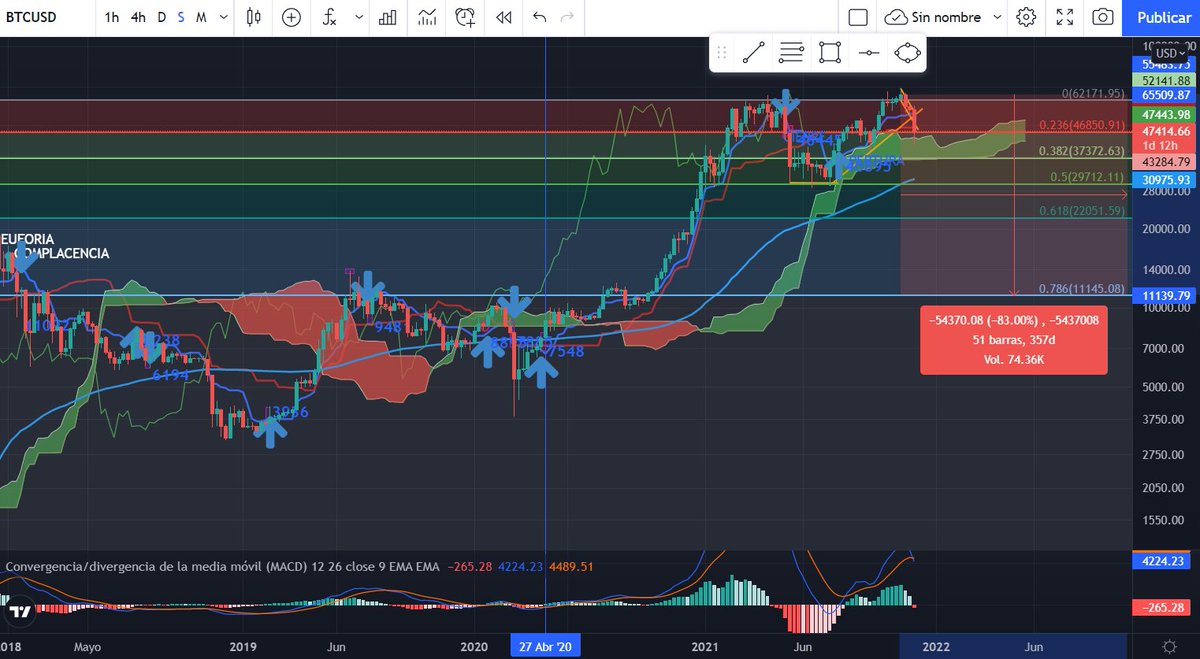Open price scale settings gear at bottom right
Viewport: 1200px width, 659px height.
click(x=1169, y=645)
